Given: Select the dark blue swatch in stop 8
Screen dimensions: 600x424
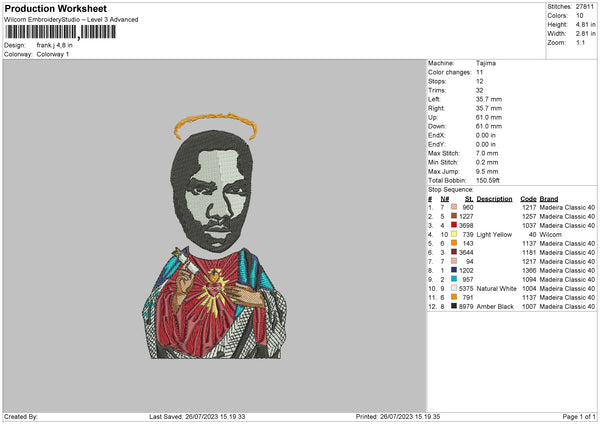Looking at the screenshot, I should 454,270.
